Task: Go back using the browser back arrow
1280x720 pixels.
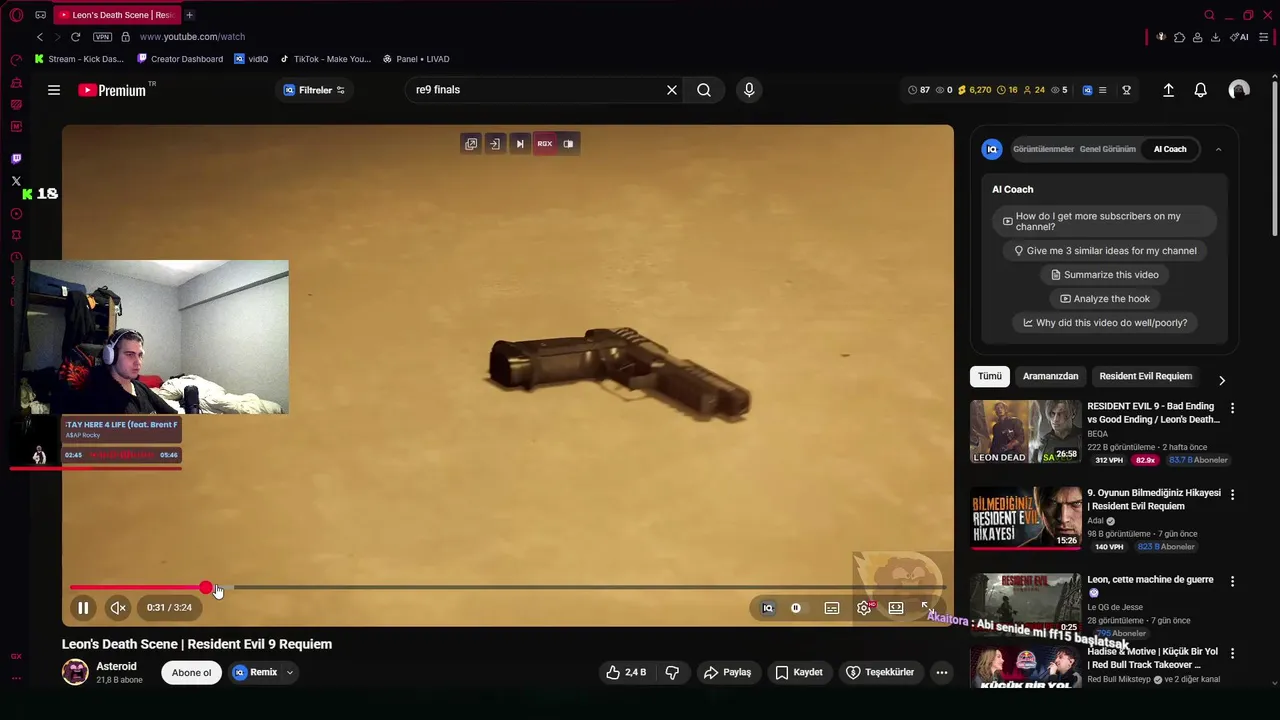Action: [39, 37]
